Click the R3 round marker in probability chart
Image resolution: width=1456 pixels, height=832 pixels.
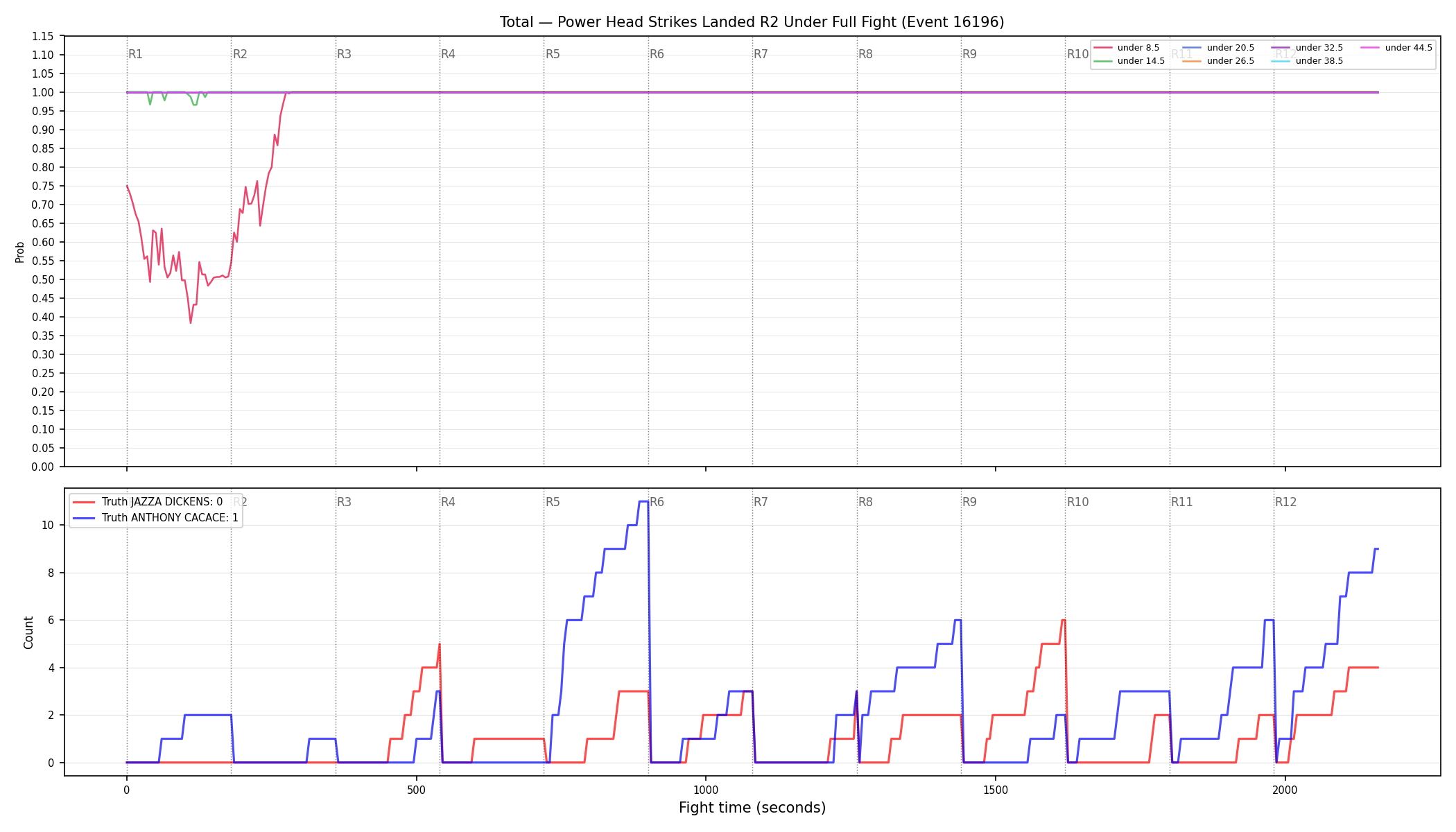(x=344, y=54)
